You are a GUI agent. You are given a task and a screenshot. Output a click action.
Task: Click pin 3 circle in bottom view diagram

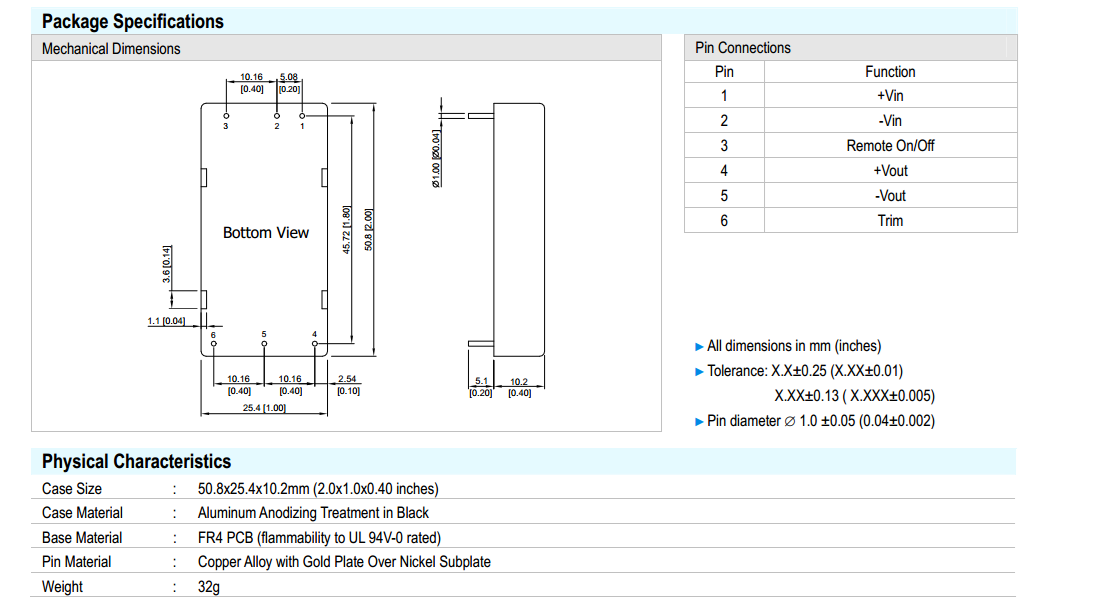[x=226, y=116]
